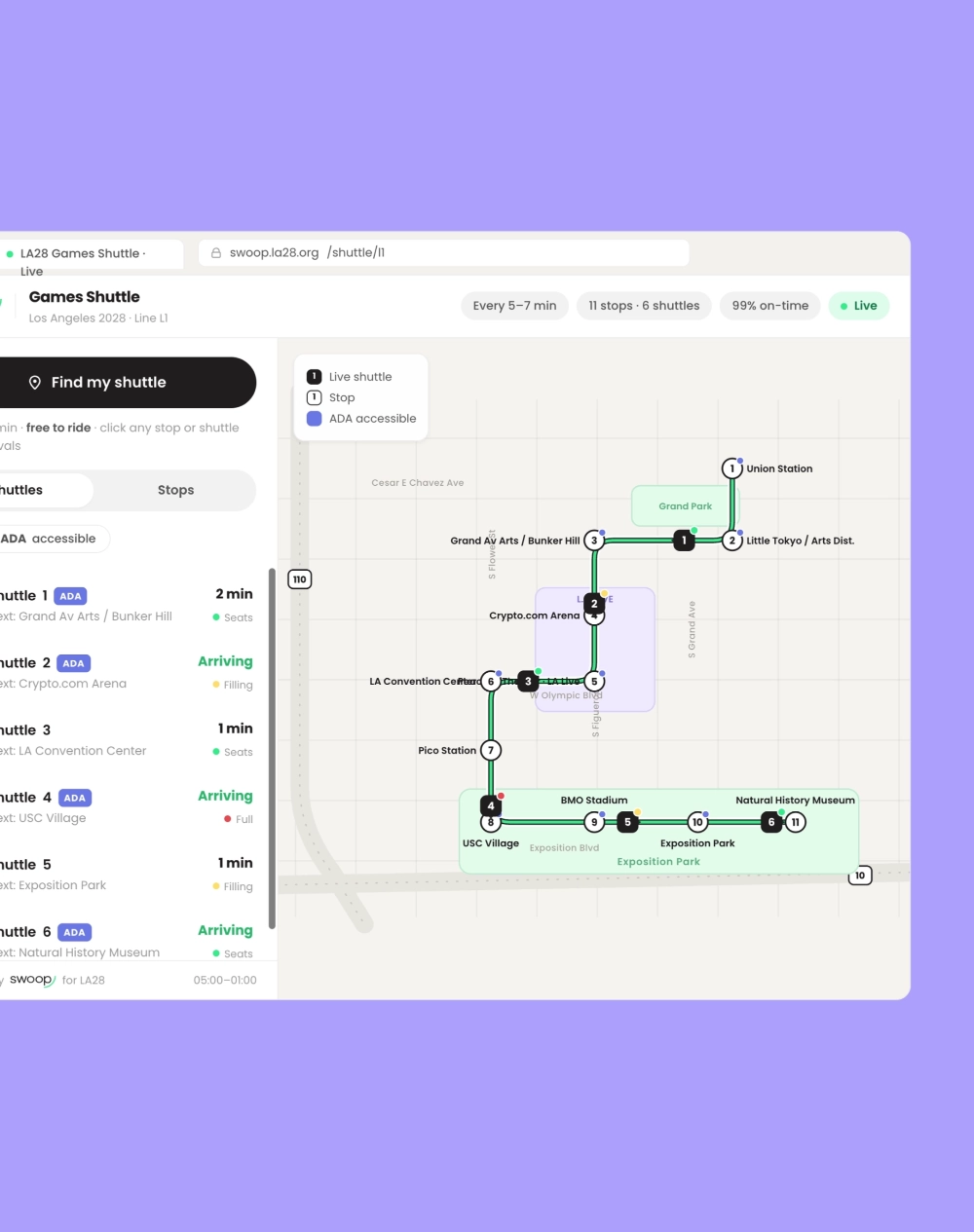Image resolution: width=974 pixels, height=1232 pixels.
Task: Click the ADA badge on Shuttle 1
Action: [x=71, y=596]
